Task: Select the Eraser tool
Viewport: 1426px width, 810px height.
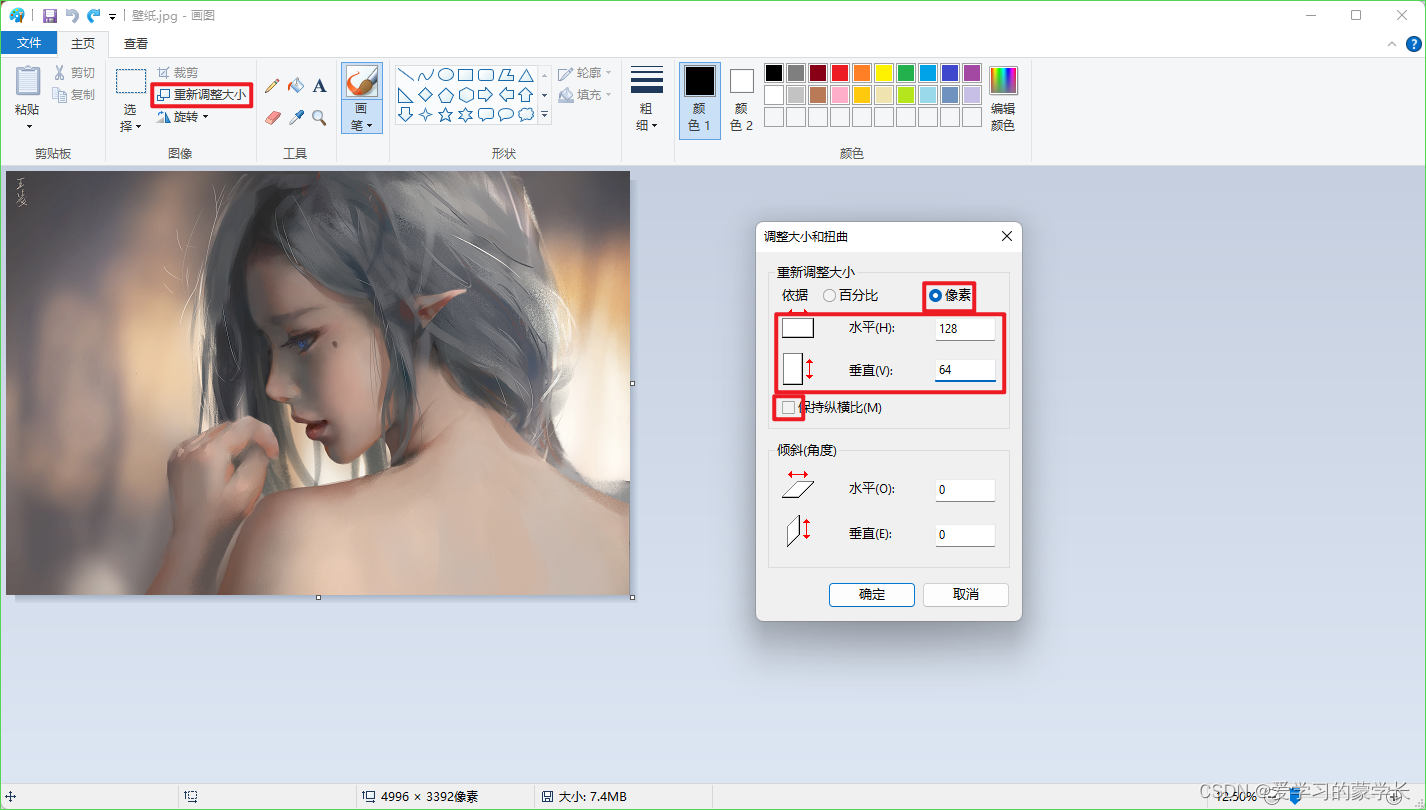Action: click(272, 118)
